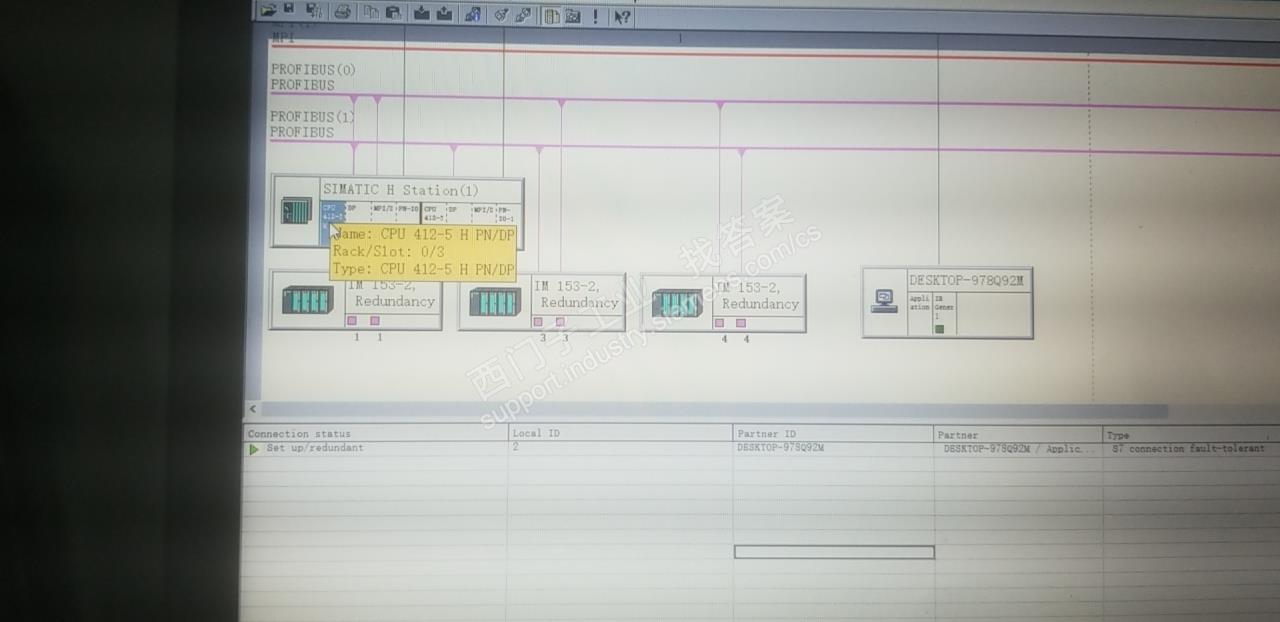Viewport: 1280px width, 622px height.
Task: Click the horizontal scrollbar left arrow
Action: pos(252,409)
